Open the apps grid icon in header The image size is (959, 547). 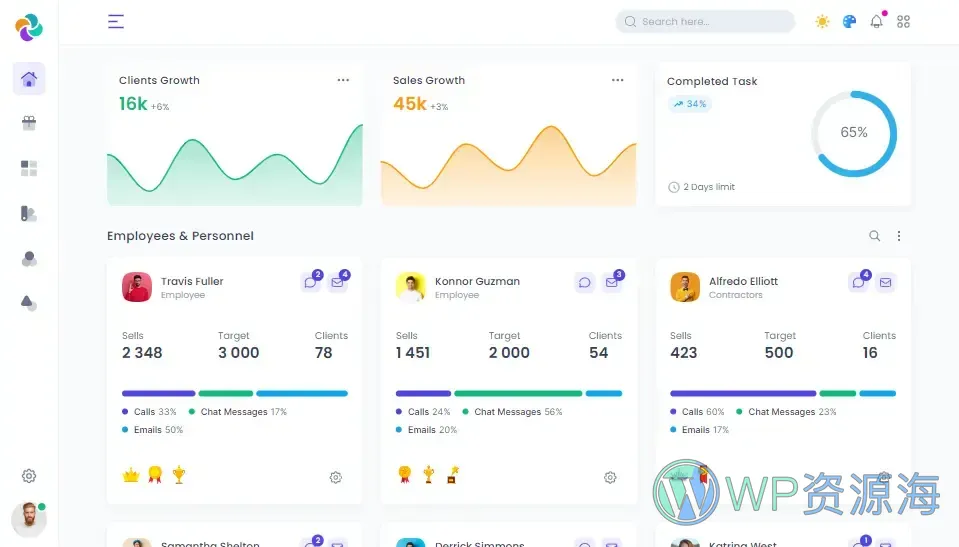point(903,21)
